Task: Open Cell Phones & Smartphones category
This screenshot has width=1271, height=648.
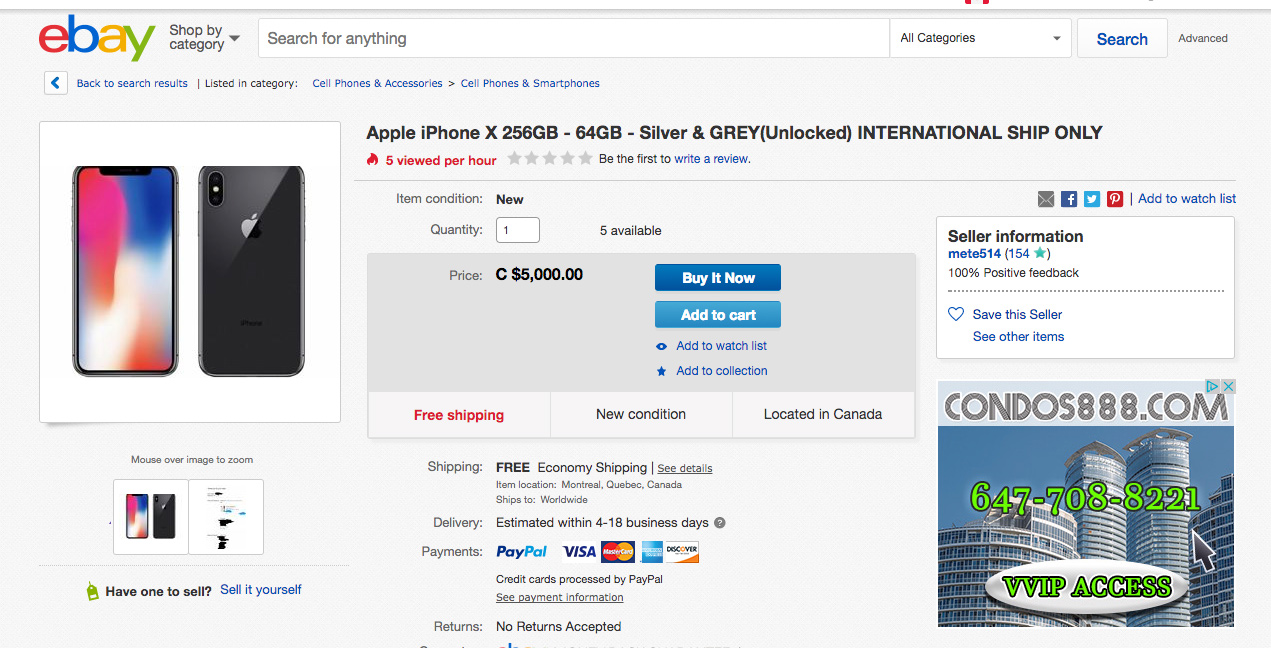Action: point(530,83)
